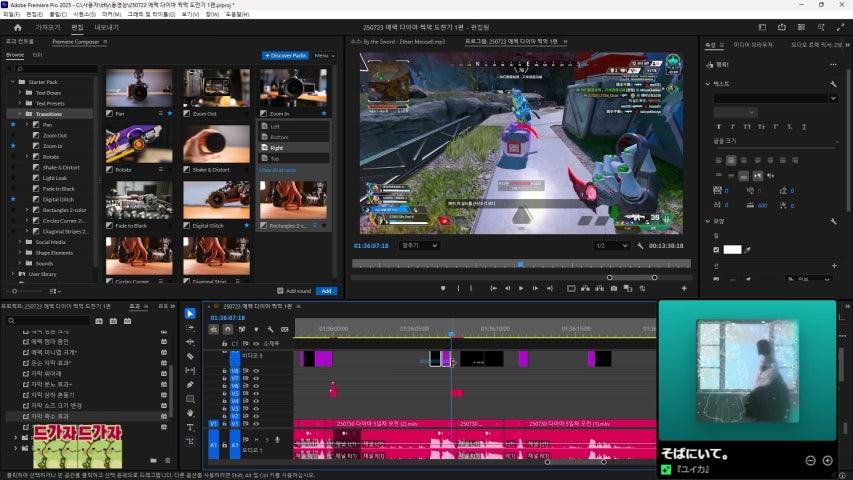Select the Razor tool
The image size is (853, 480).
(190, 356)
